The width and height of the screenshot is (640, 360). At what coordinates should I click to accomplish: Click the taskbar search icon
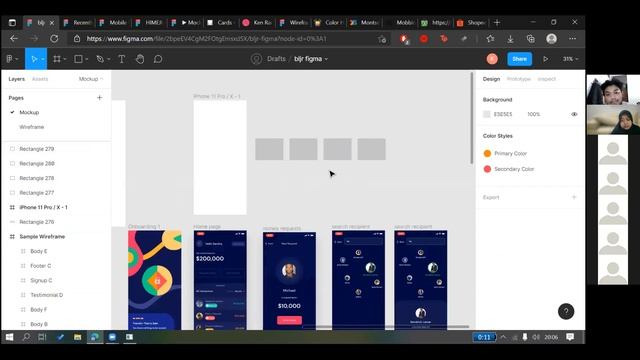coord(26,337)
